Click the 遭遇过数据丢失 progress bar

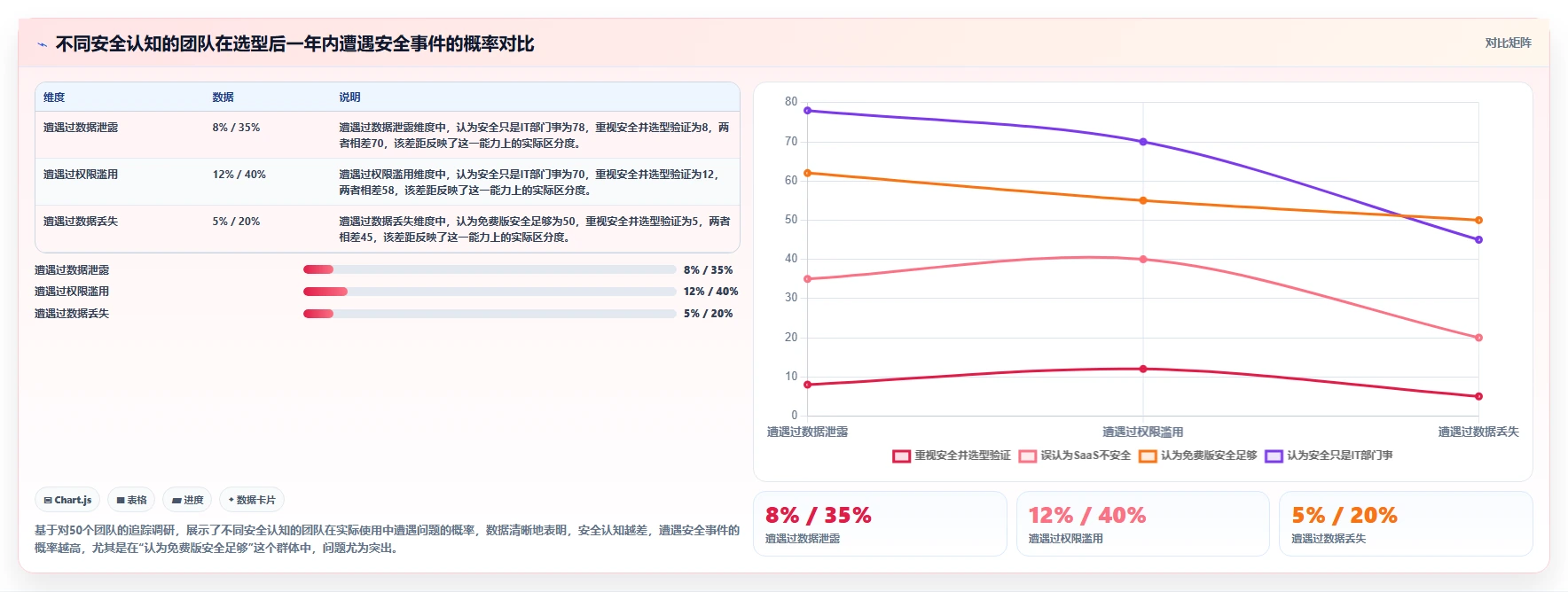point(490,314)
